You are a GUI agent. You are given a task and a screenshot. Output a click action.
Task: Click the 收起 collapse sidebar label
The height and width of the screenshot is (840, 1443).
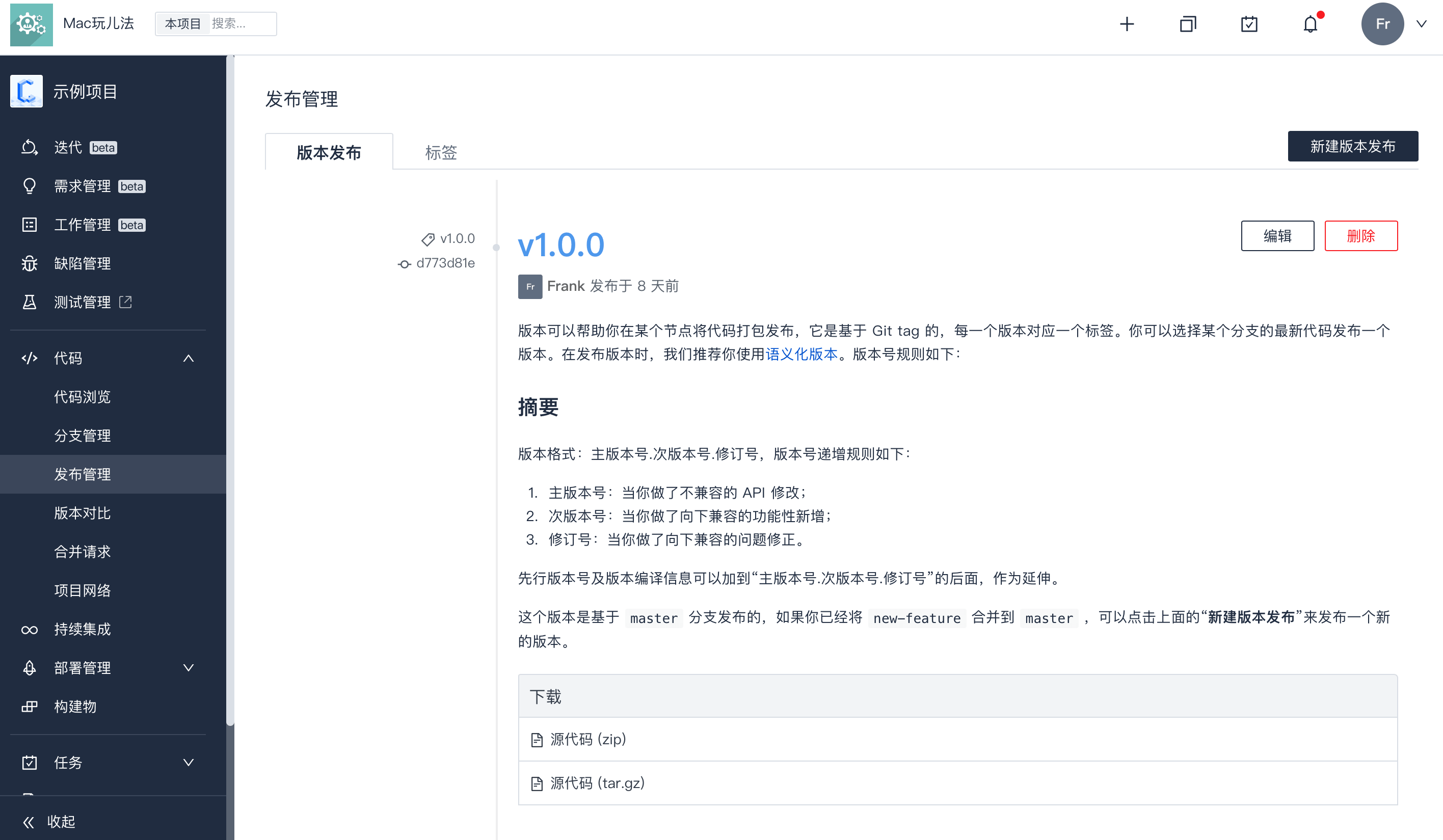pos(61,822)
